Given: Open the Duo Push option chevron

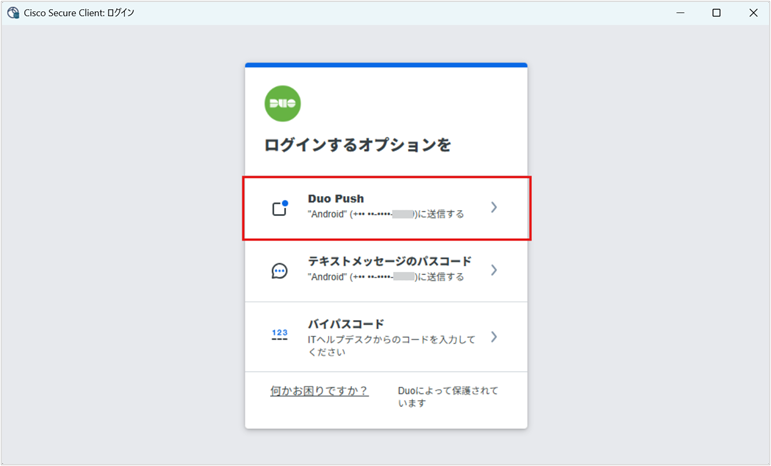Looking at the screenshot, I should point(494,207).
